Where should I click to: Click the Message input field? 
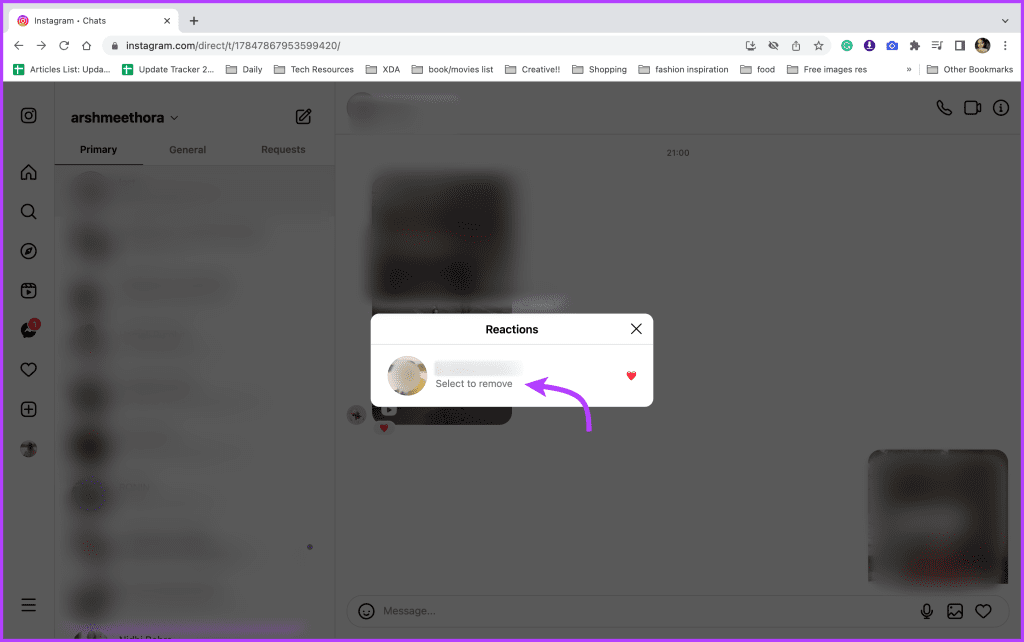pyautogui.click(x=643, y=611)
